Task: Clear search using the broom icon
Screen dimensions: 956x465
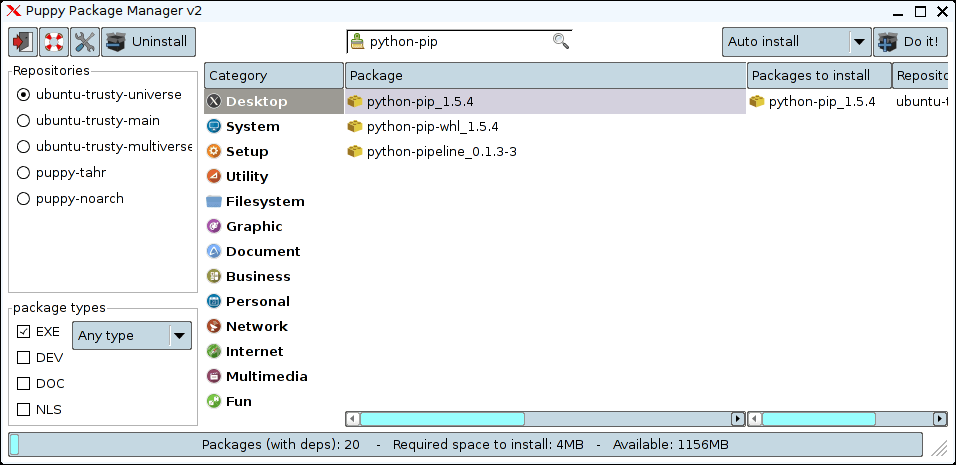Action: [x=358, y=42]
